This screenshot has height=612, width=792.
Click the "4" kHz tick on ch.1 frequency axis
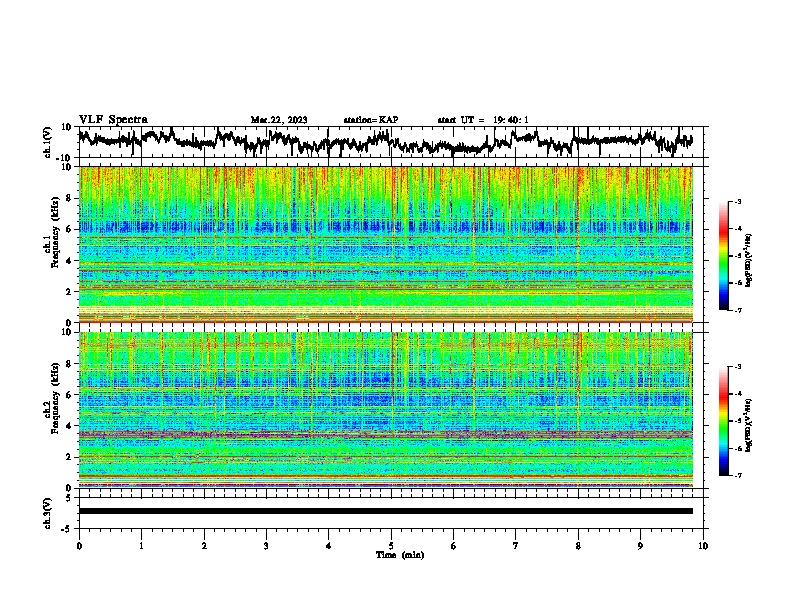(69, 261)
